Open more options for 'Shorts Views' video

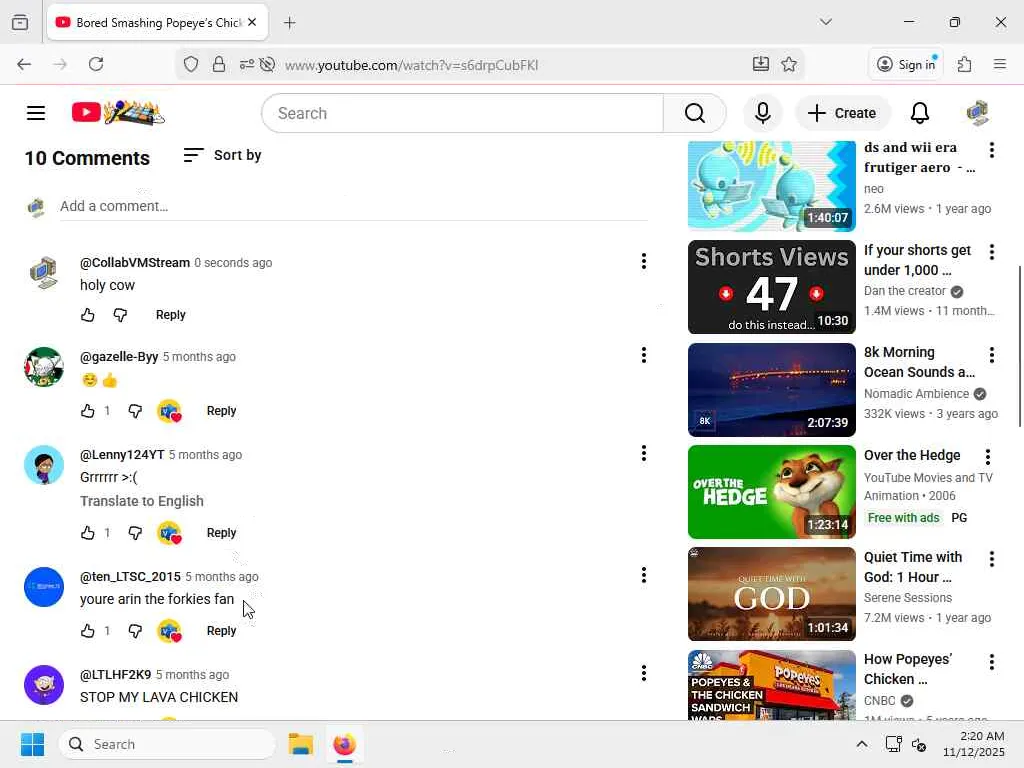pyautogui.click(x=991, y=252)
